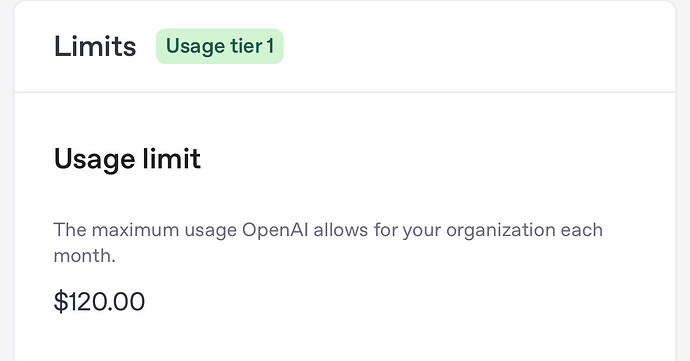Select the Limits page heading
Viewport: 690px width, 361px height.
95,46
